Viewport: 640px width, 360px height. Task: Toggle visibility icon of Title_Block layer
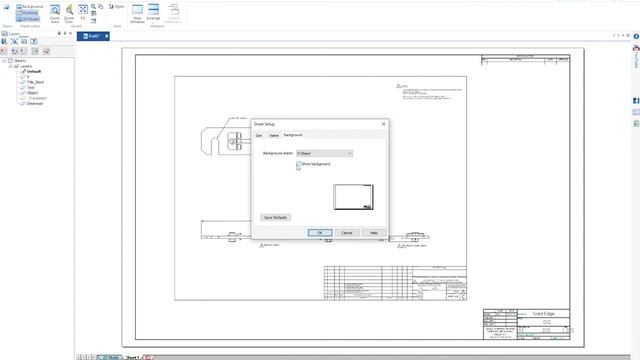tap(23, 82)
